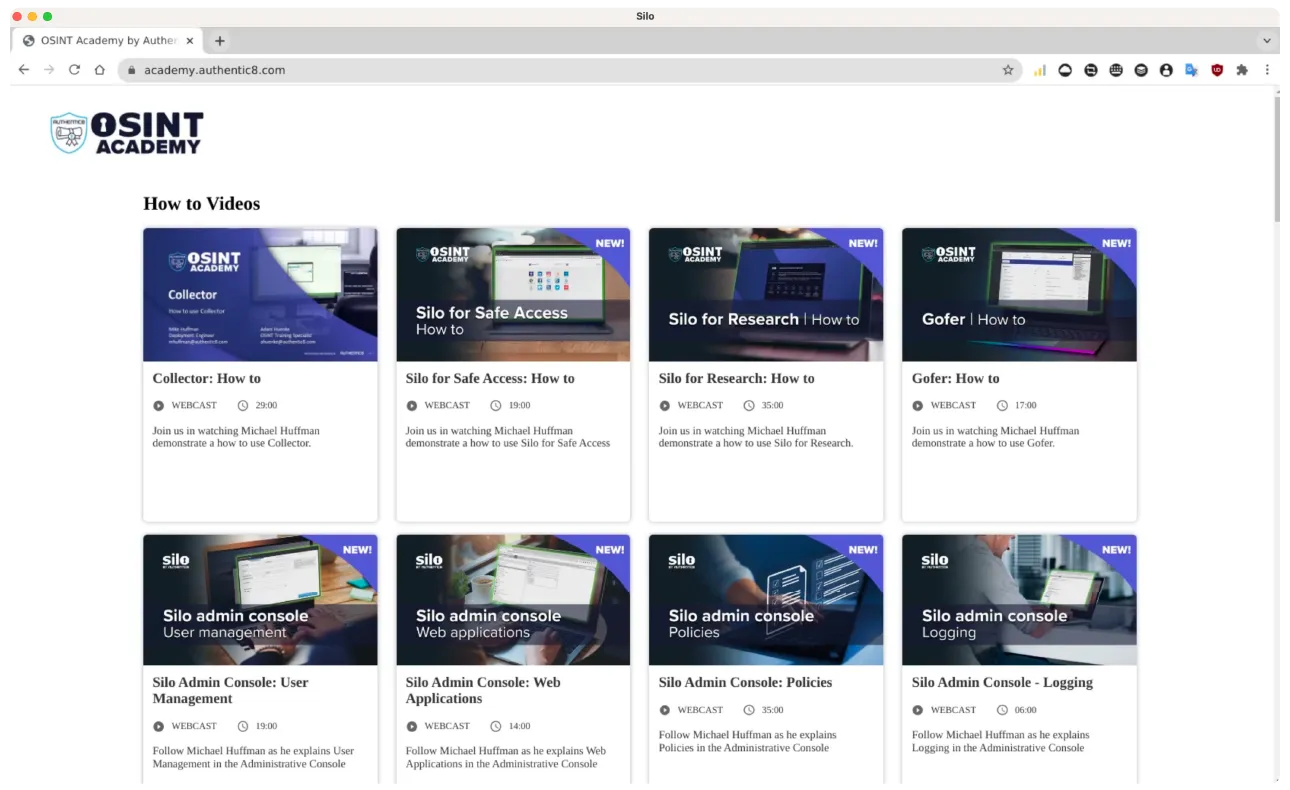Close the OSINT Academy tab
Screen dimensions: 1290x790
point(190,41)
